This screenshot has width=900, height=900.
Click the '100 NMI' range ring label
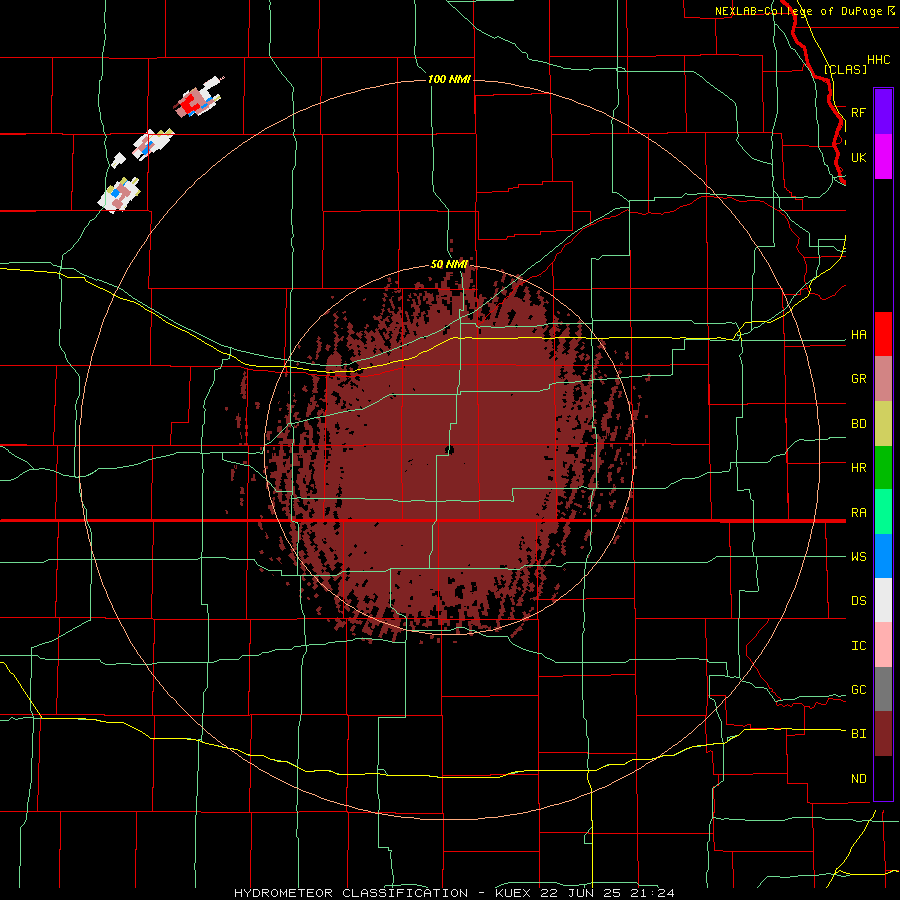pyautogui.click(x=449, y=79)
